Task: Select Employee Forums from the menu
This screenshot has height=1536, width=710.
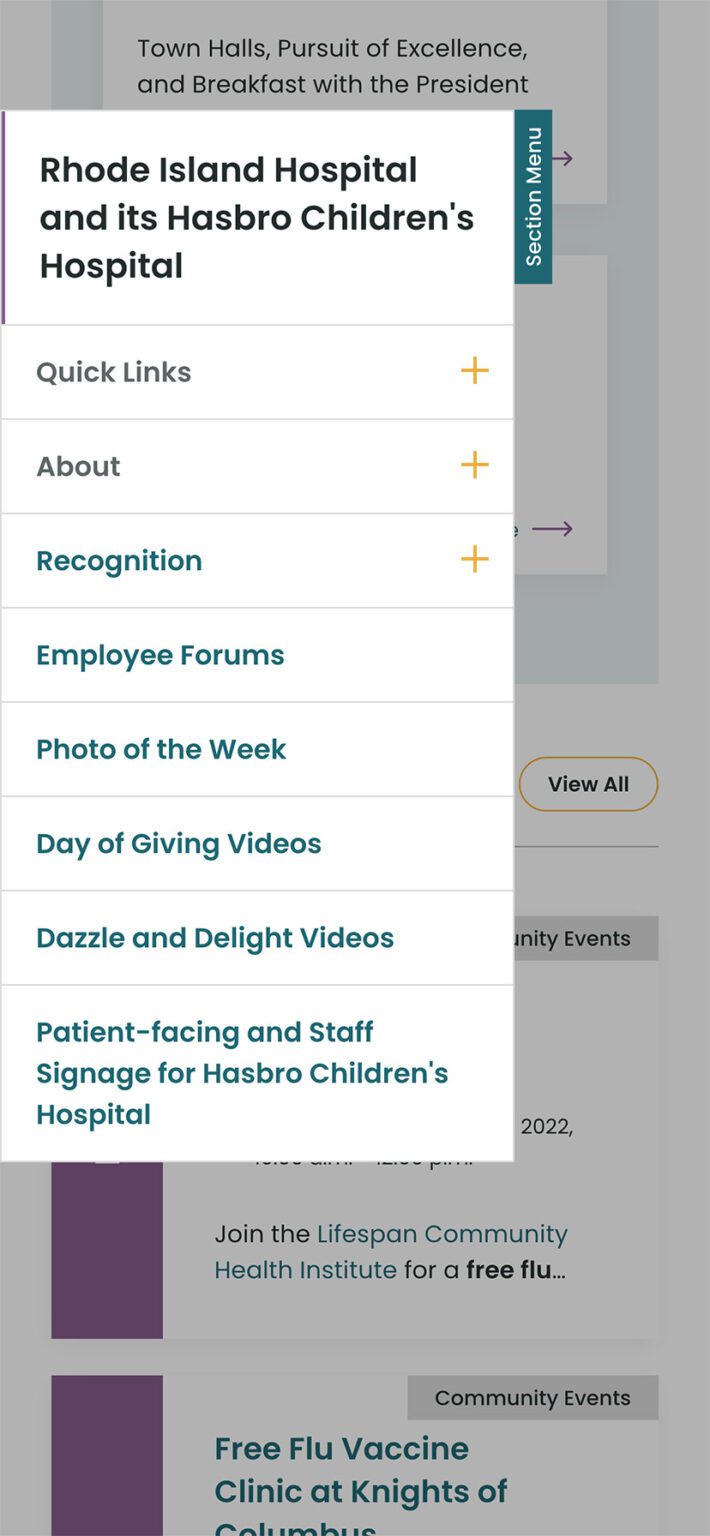Action: [x=159, y=654]
